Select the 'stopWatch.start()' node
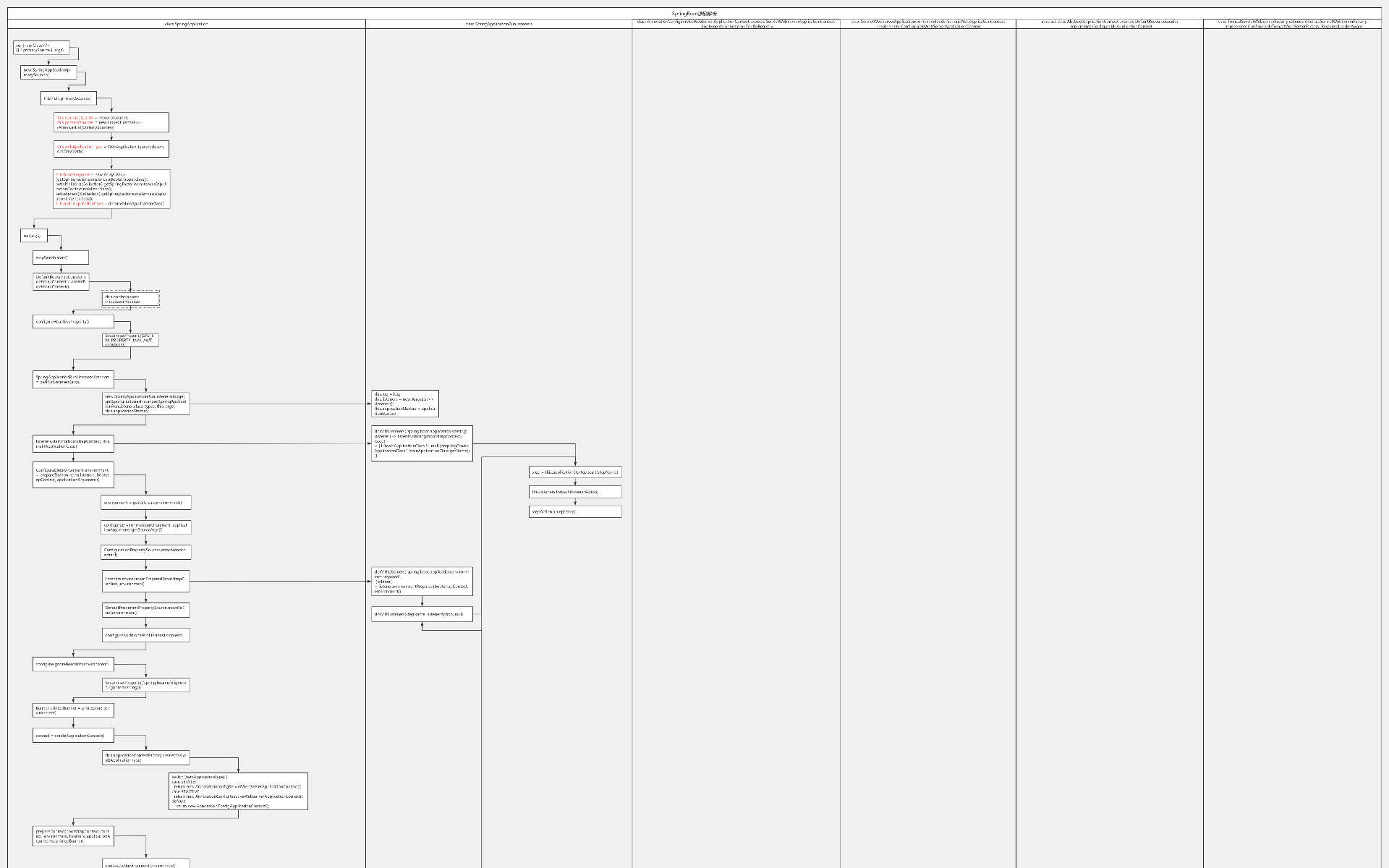Screen dimensions: 1389x868 point(61,258)
